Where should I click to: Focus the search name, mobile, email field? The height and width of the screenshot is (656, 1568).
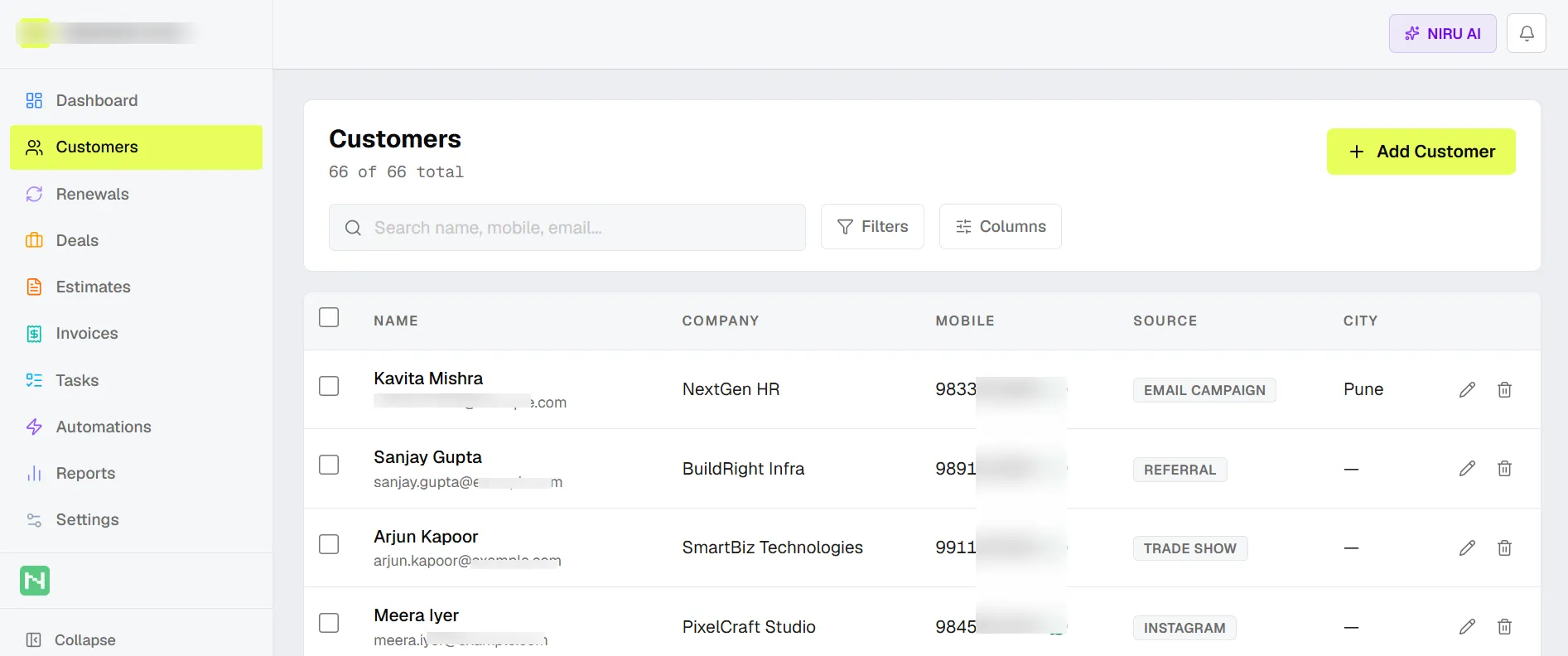coord(567,227)
